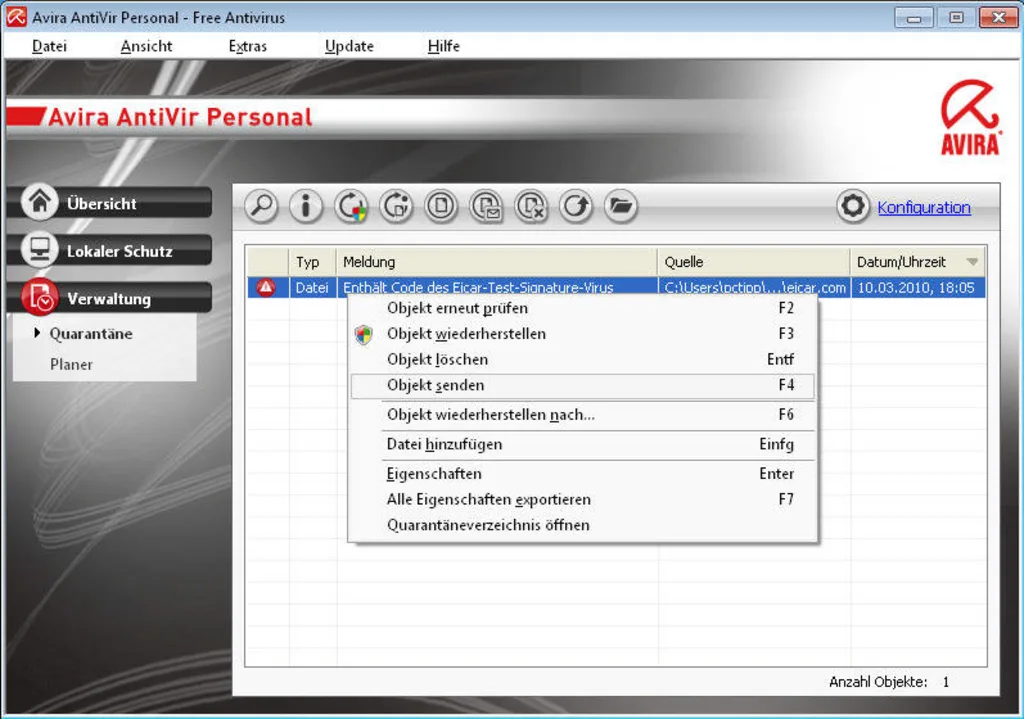The height and width of the screenshot is (719, 1024).
Task: Click the Datum/Uhrzeit column sort arrow
Action: tap(972, 262)
